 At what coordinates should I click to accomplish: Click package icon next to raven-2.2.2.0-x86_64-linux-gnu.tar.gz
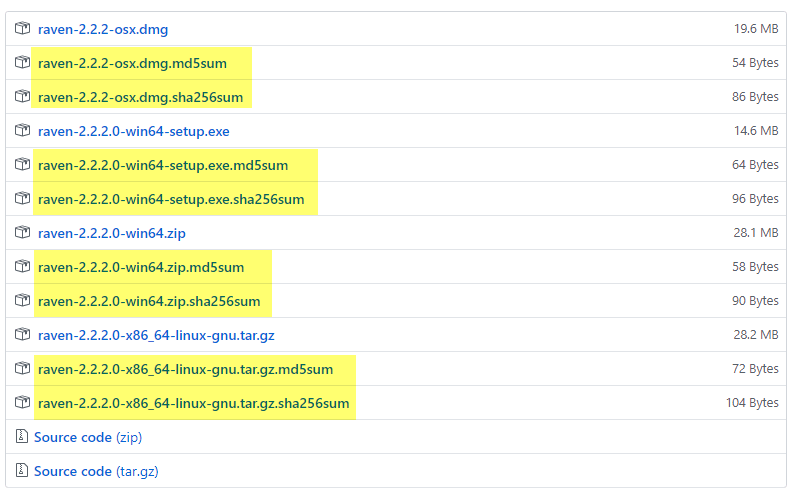tap(22, 335)
